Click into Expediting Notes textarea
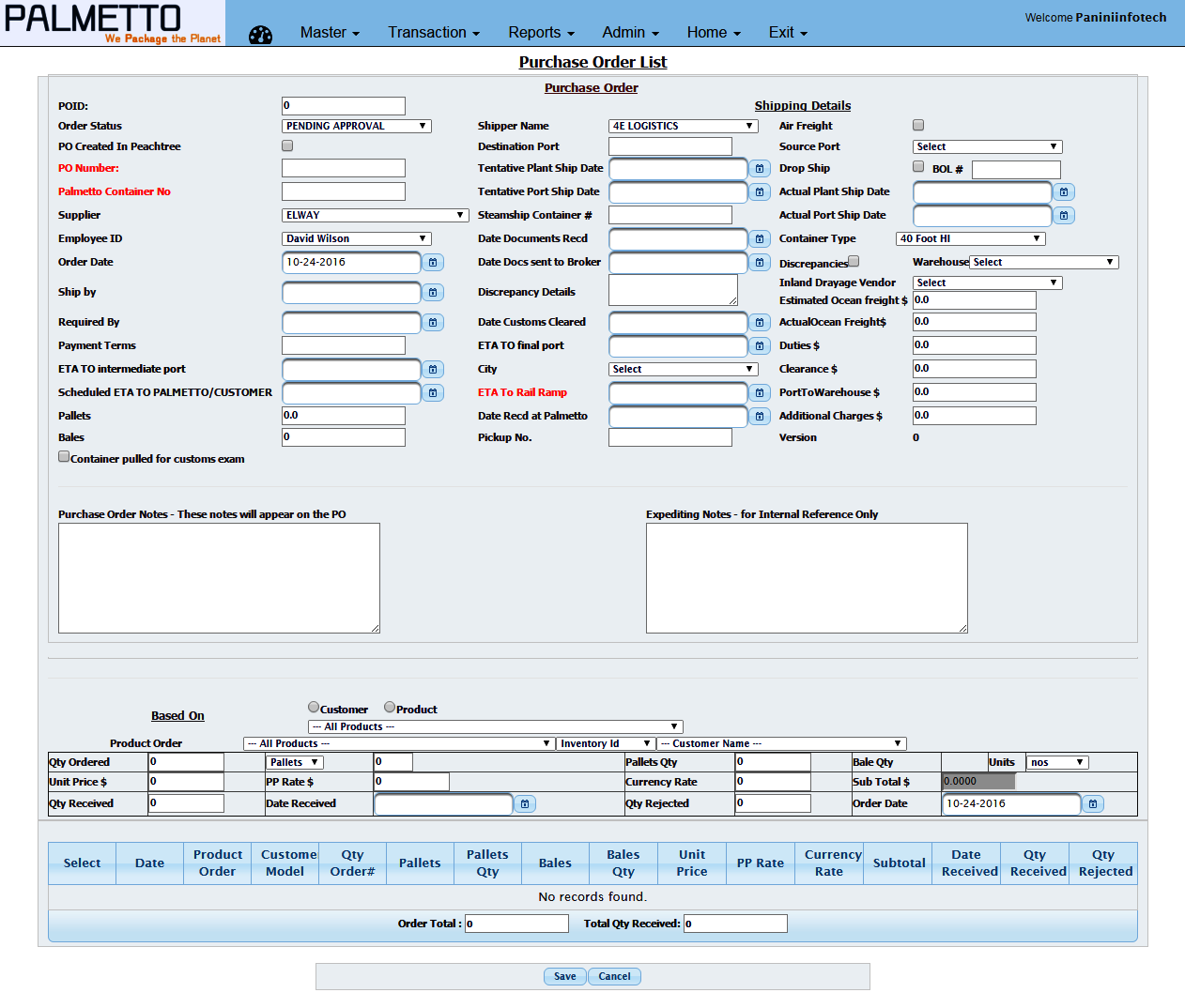 pos(807,578)
